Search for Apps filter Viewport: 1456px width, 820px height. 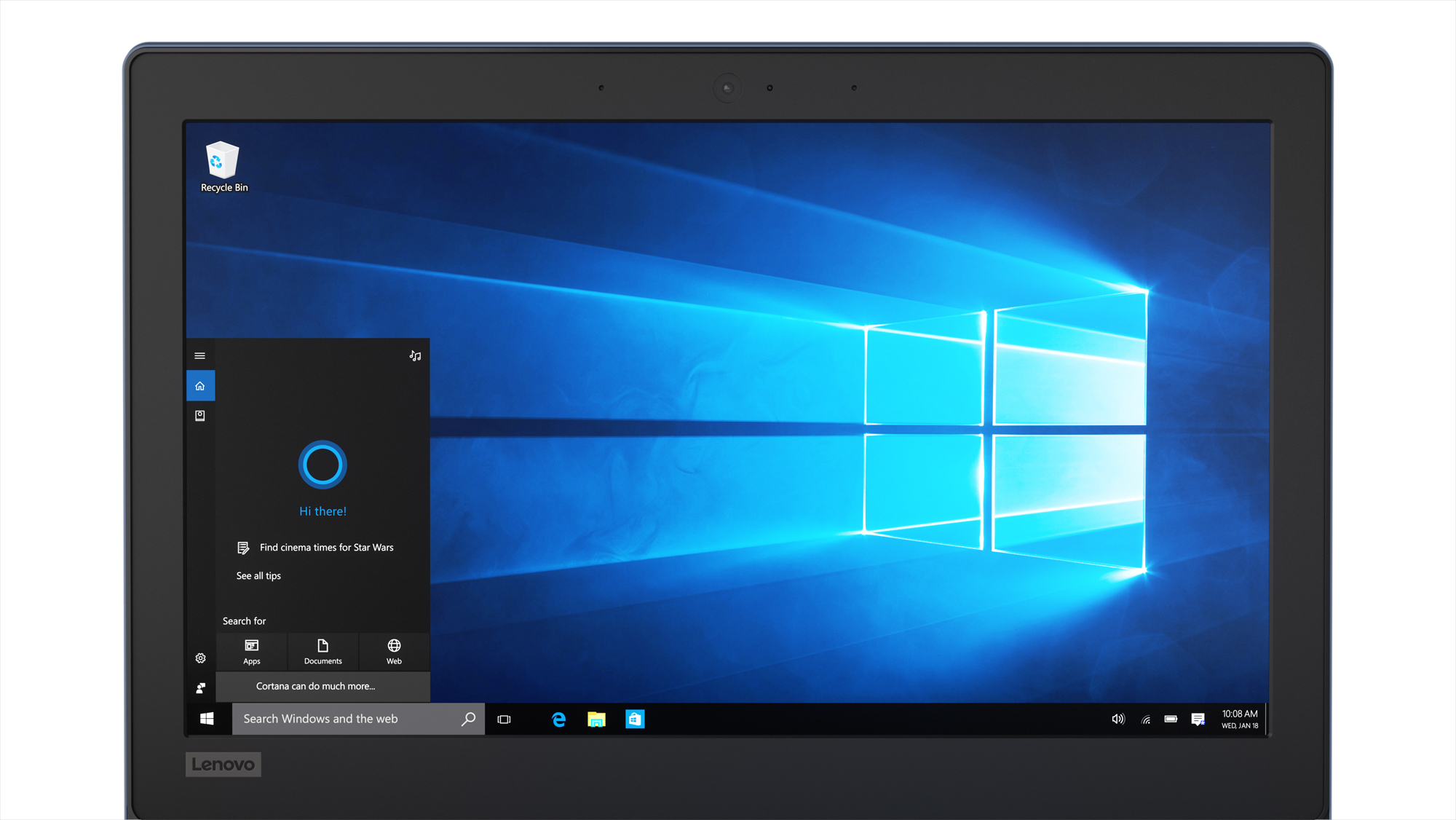pyautogui.click(x=252, y=651)
